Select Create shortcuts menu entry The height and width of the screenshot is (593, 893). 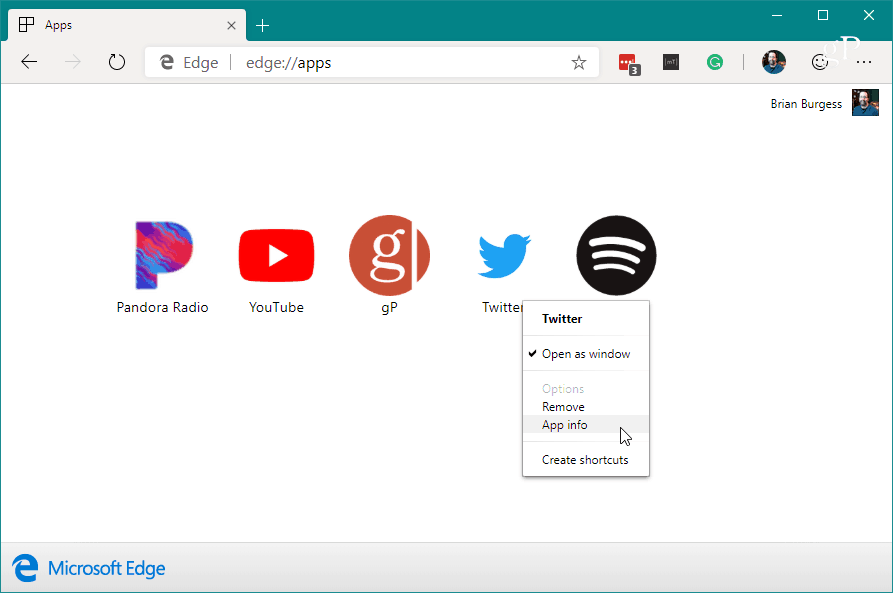point(585,460)
